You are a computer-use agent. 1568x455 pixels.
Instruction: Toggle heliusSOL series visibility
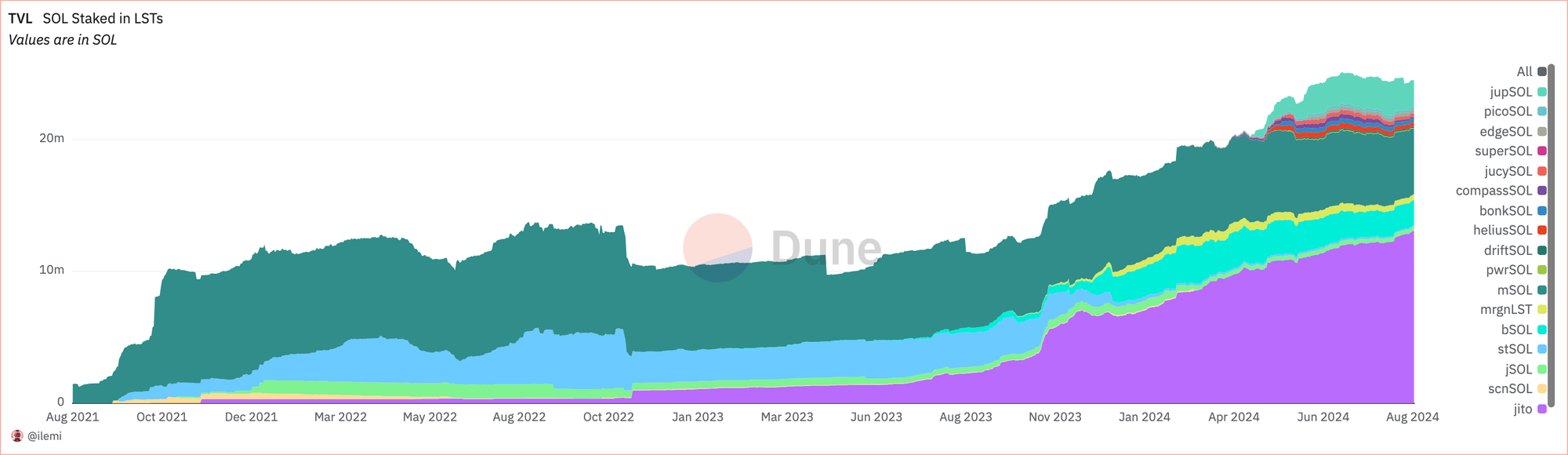click(x=1510, y=230)
